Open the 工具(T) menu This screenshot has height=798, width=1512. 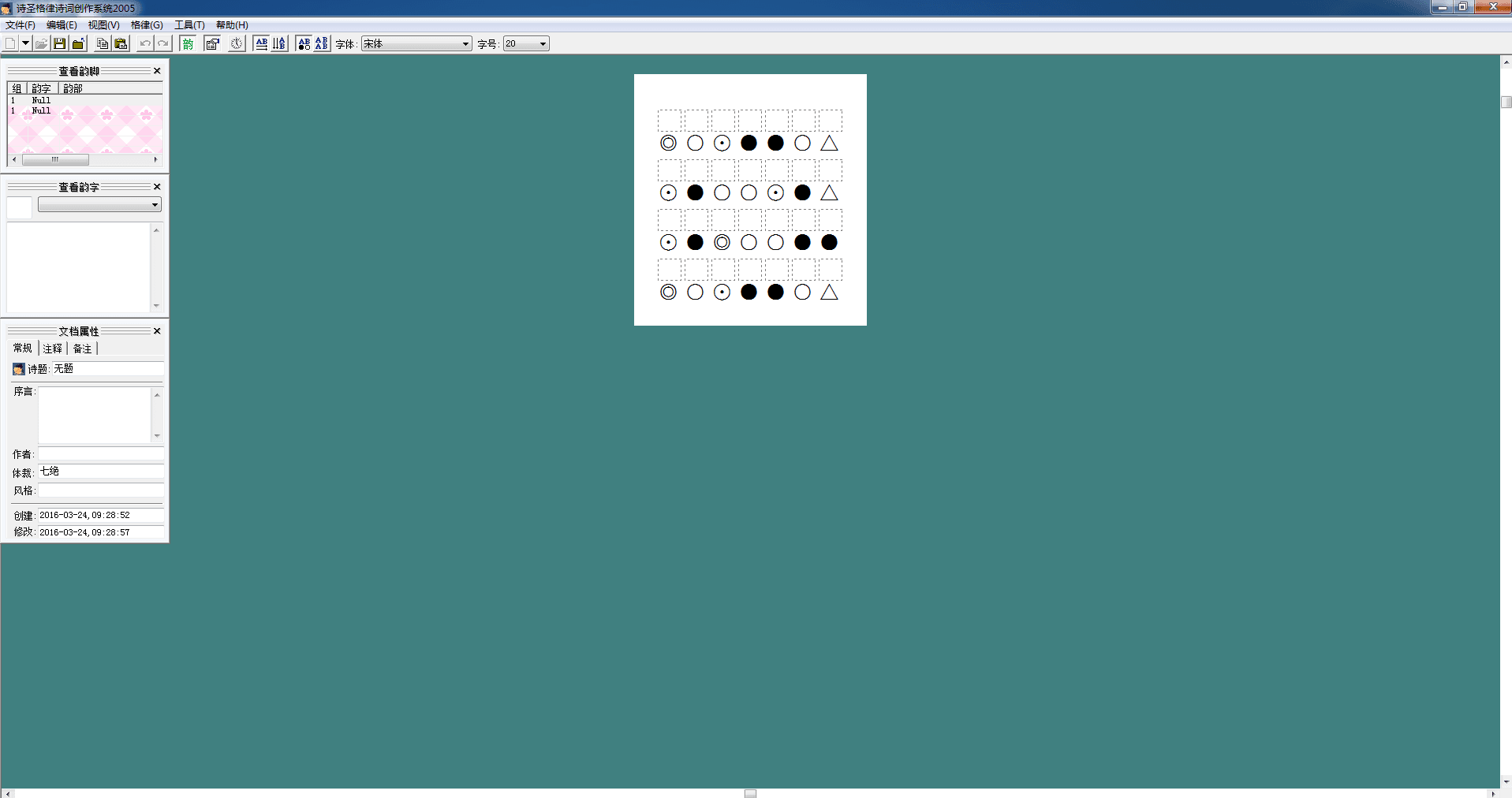[189, 25]
